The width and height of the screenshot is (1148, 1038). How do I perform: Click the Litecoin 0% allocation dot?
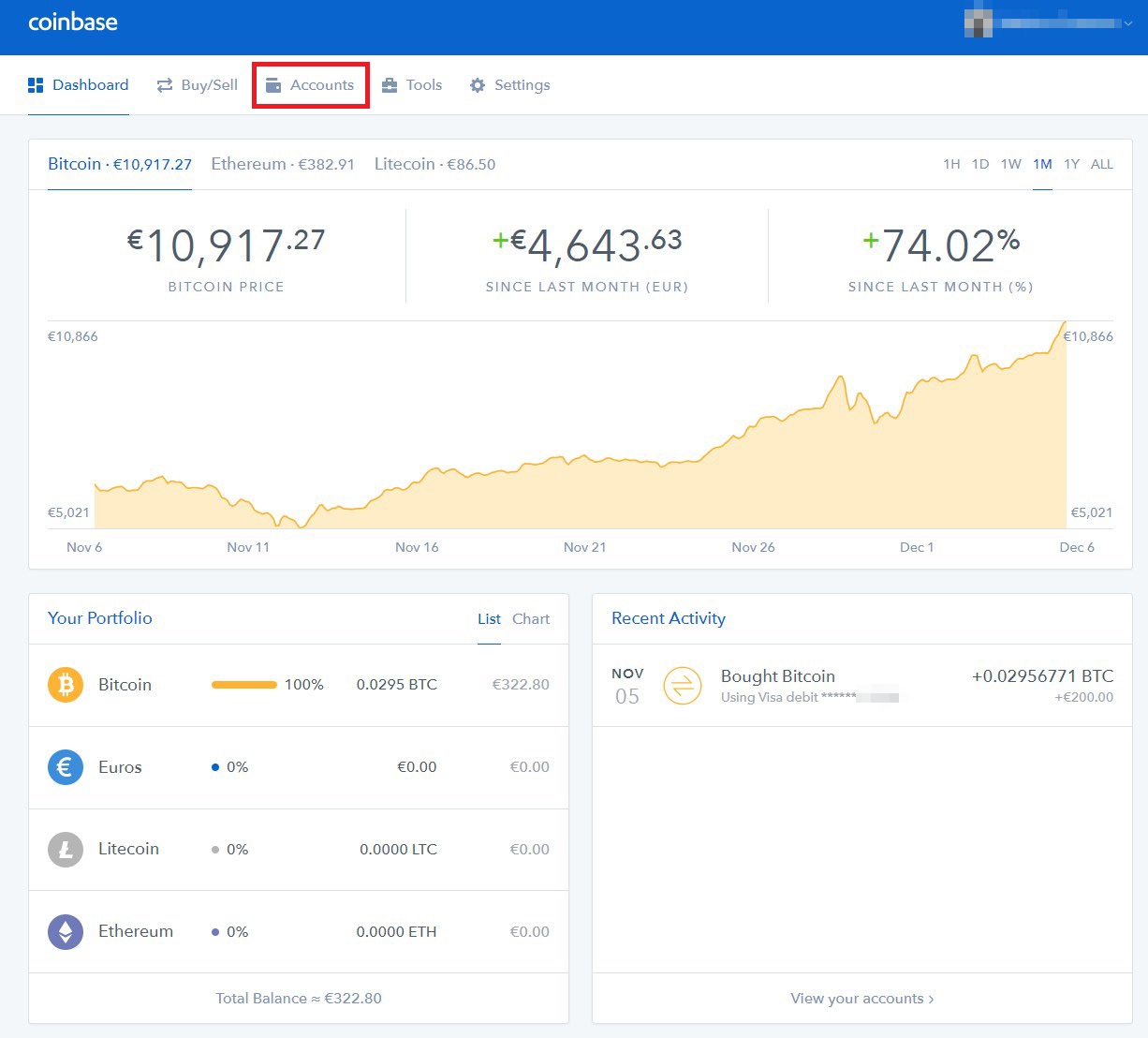tap(215, 850)
